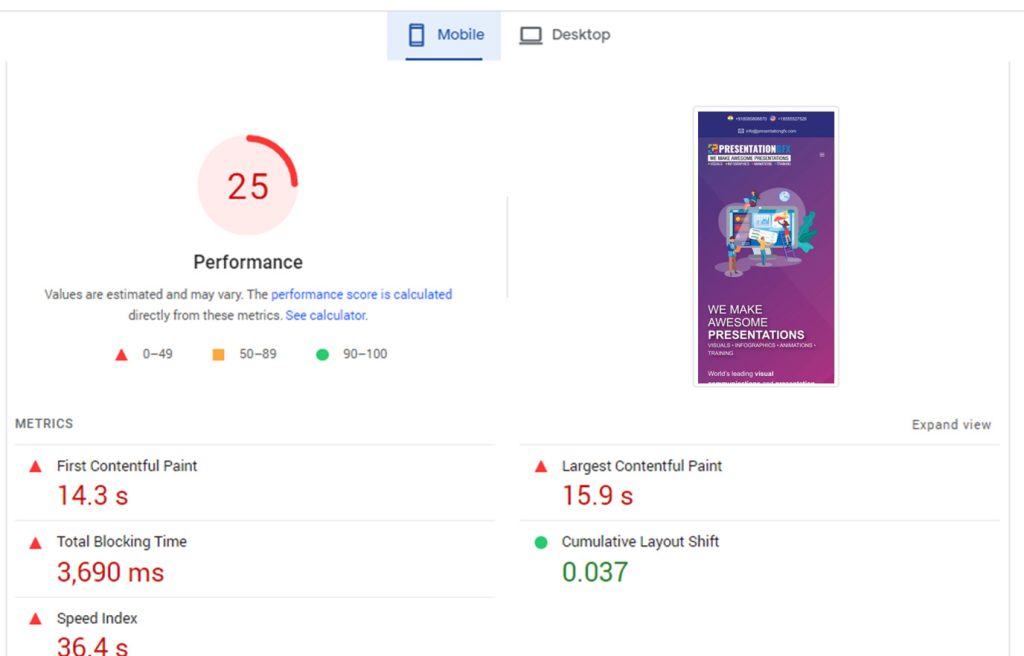Click the orange square 50–89 legend icon
This screenshot has height=656, width=1024.
pos(218,354)
